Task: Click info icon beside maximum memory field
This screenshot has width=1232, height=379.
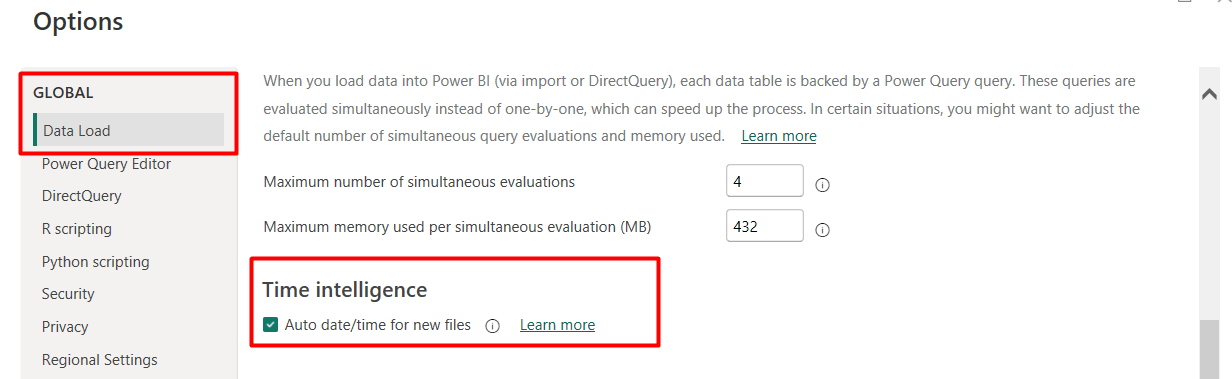Action: pyautogui.click(x=823, y=230)
